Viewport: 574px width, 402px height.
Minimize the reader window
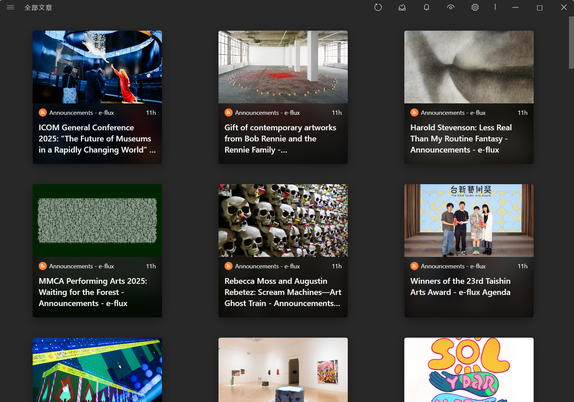(515, 7)
